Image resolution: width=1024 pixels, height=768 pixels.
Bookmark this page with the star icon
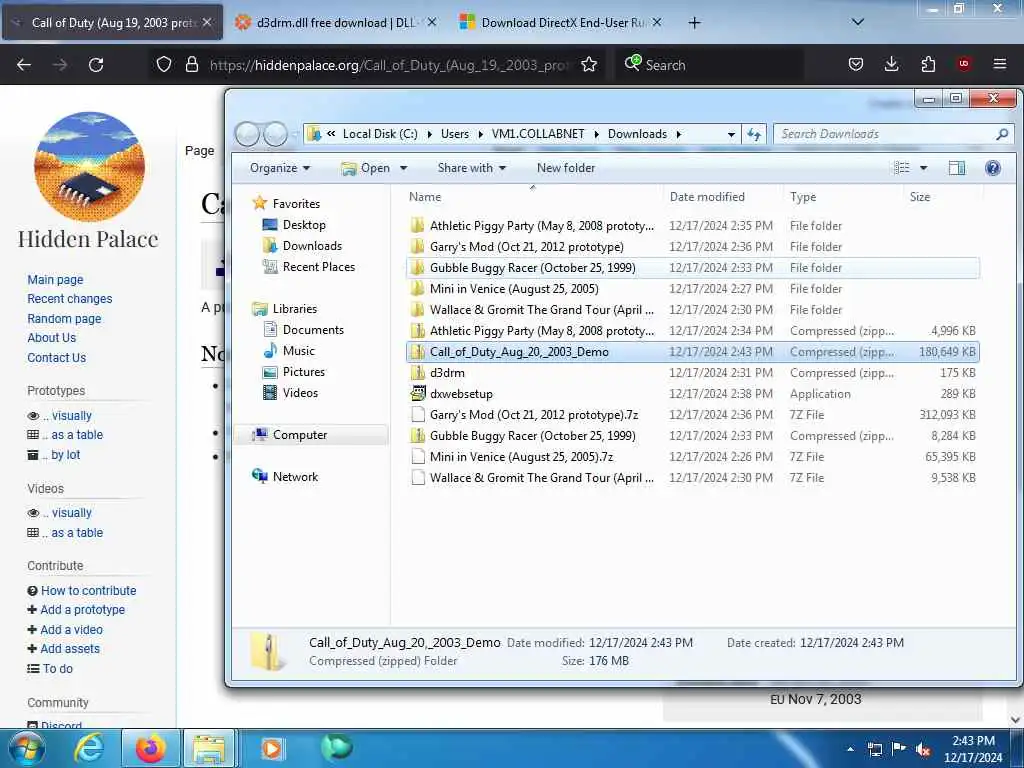pos(589,65)
